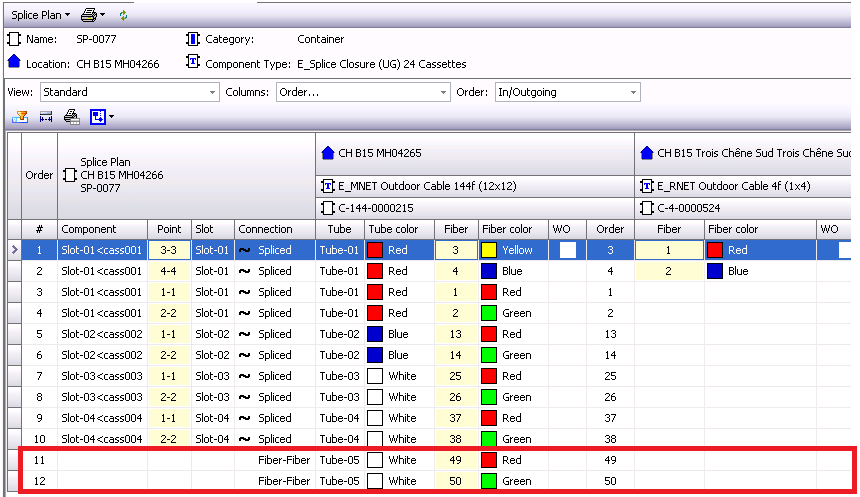This screenshot has width=860, height=497.
Task: Click the green fiber swatch in row 12
Action: pos(489,481)
